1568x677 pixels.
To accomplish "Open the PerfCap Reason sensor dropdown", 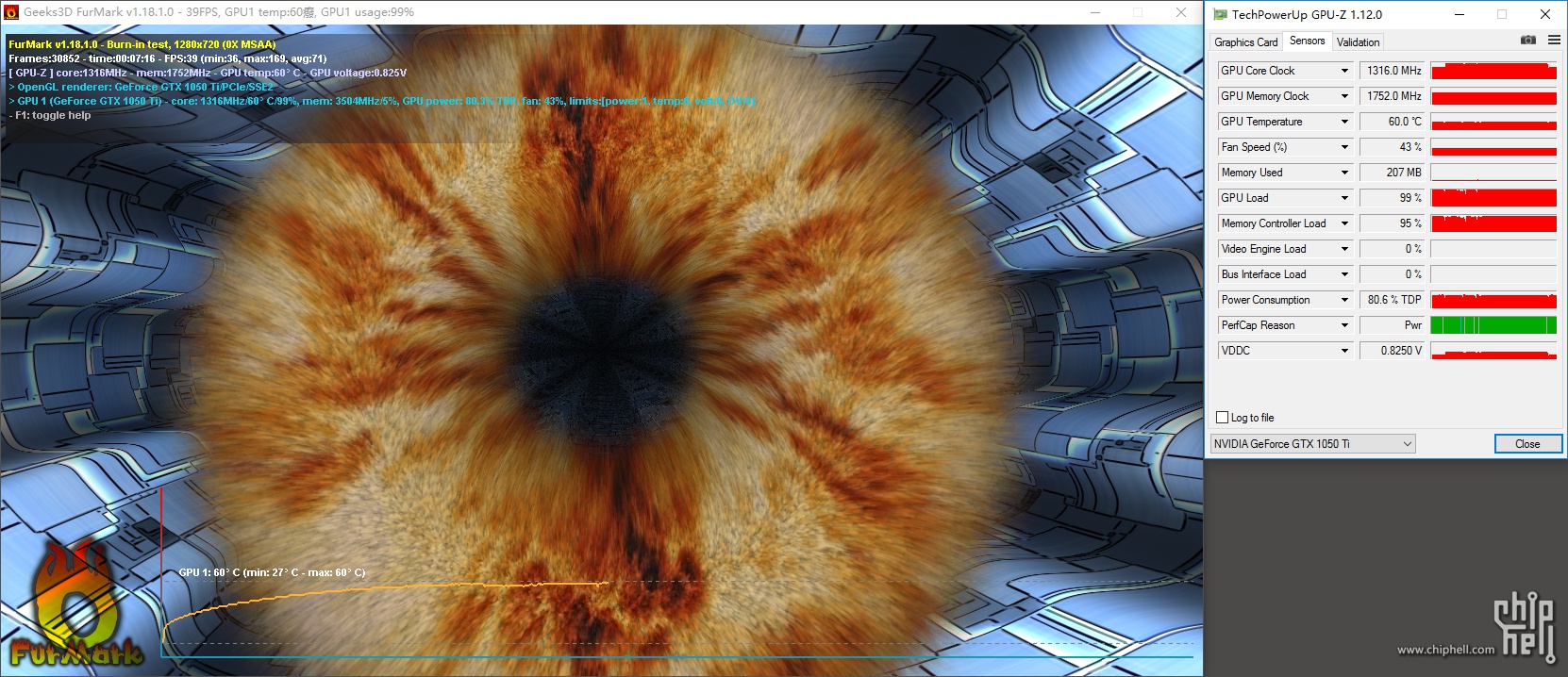I will [1344, 325].
